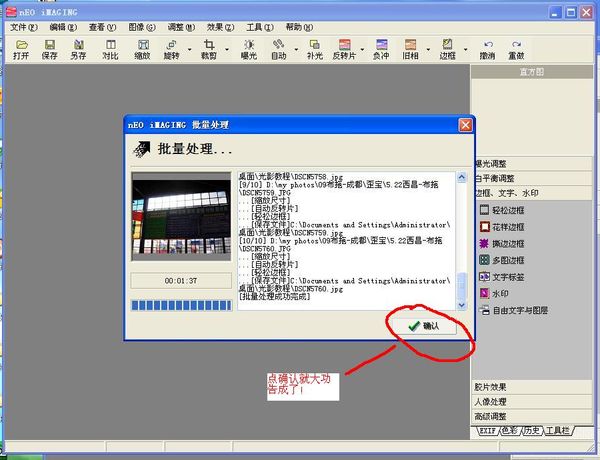Screen dimensions: 600x460
Task: Apply the 反转片 effect from toolbar
Action: coord(343,49)
